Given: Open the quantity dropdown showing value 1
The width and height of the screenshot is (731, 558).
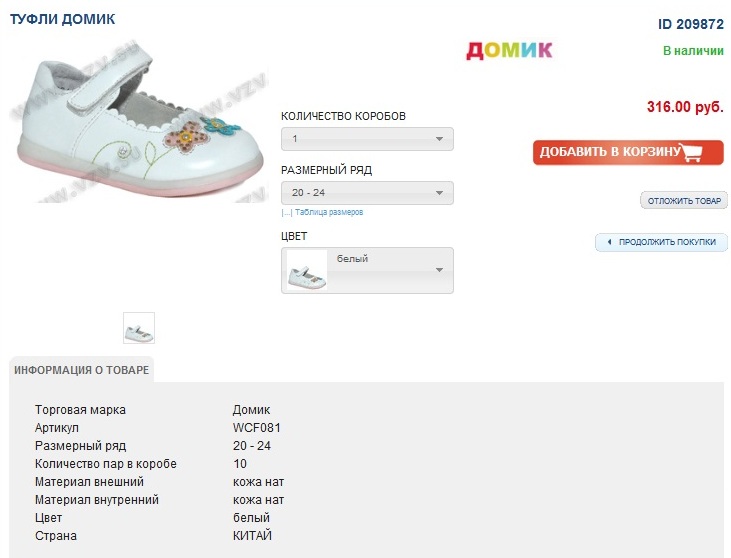Looking at the screenshot, I should (367, 139).
